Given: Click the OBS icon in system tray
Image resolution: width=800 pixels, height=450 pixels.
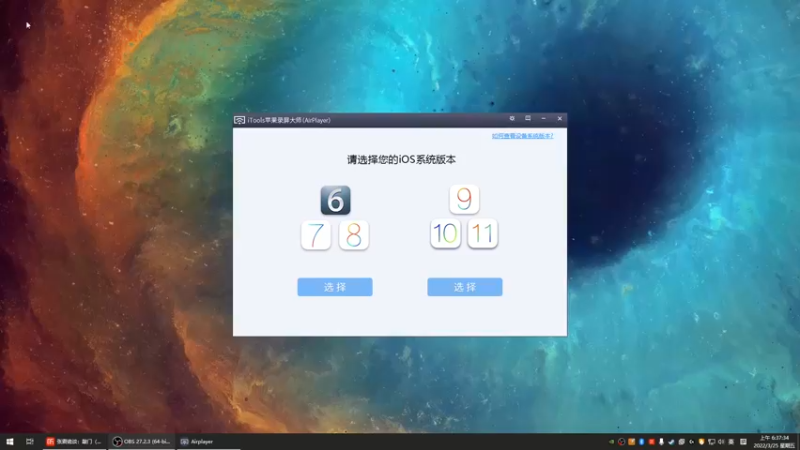Looking at the screenshot, I should 621,442.
